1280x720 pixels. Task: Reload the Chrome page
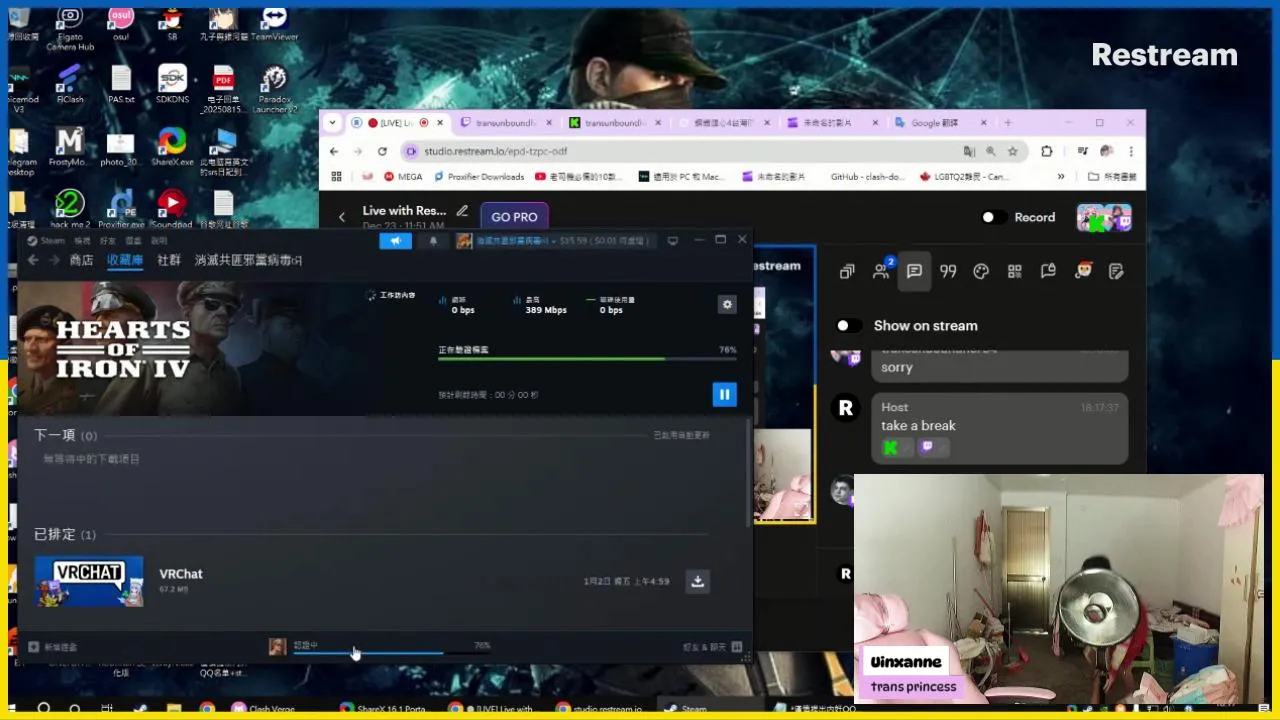pos(382,151)
